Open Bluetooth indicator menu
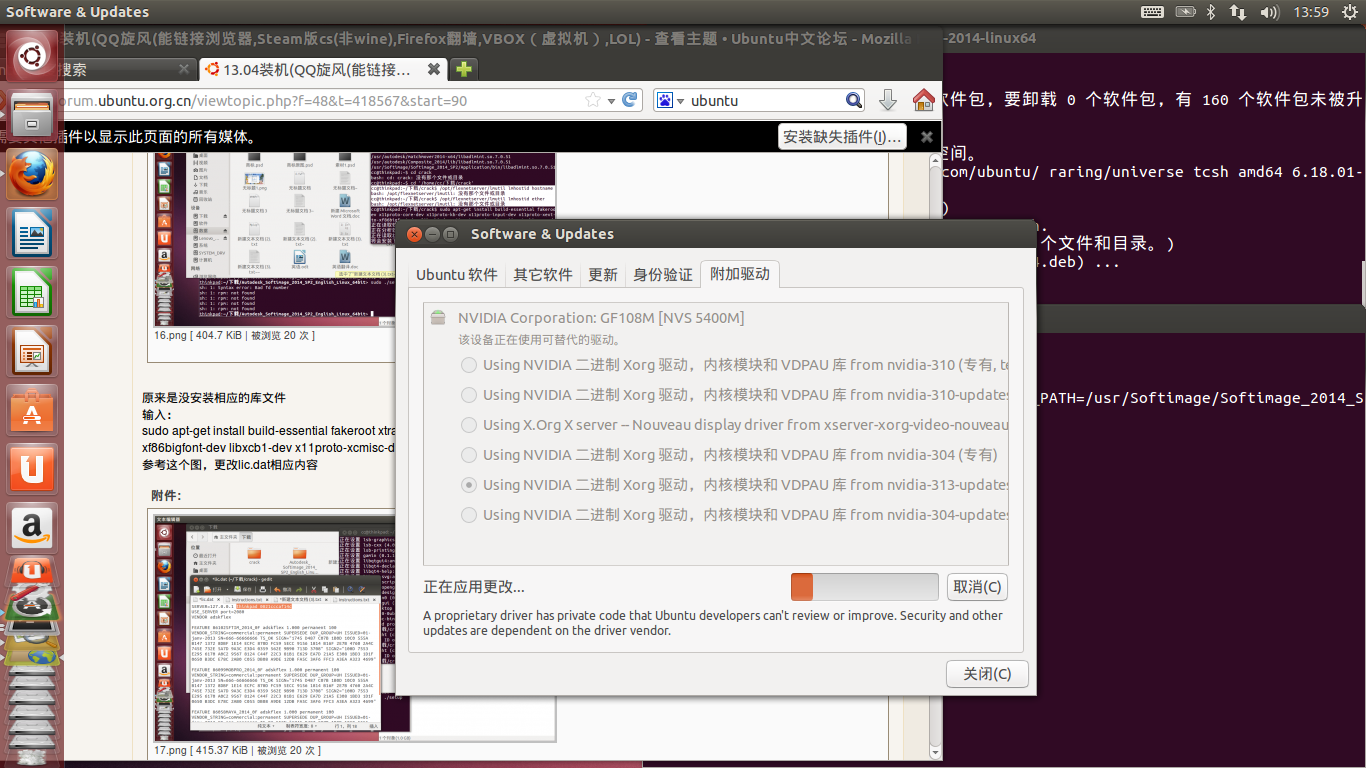This screenshot has width=1366, height=768. tap(1210, 12)
